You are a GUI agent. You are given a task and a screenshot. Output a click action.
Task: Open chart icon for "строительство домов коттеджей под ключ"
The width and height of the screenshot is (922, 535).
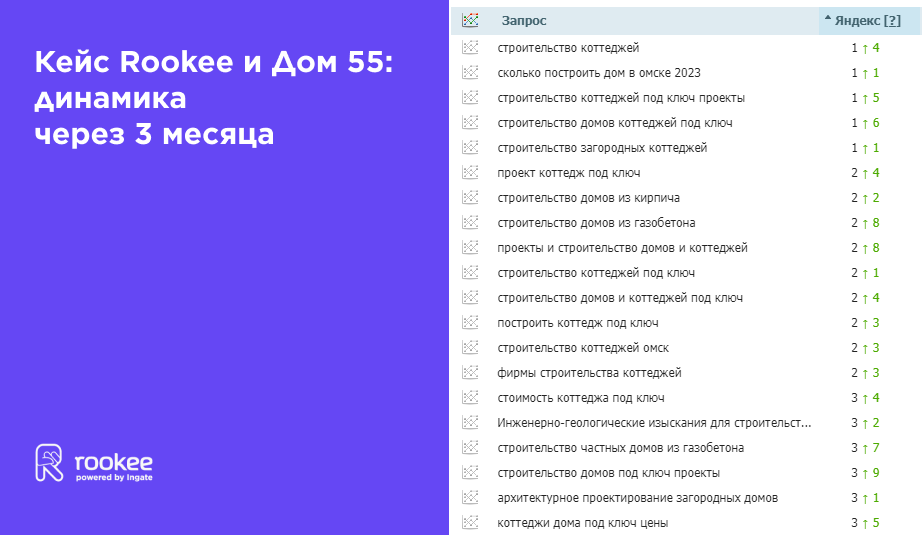tap(470, 123)
